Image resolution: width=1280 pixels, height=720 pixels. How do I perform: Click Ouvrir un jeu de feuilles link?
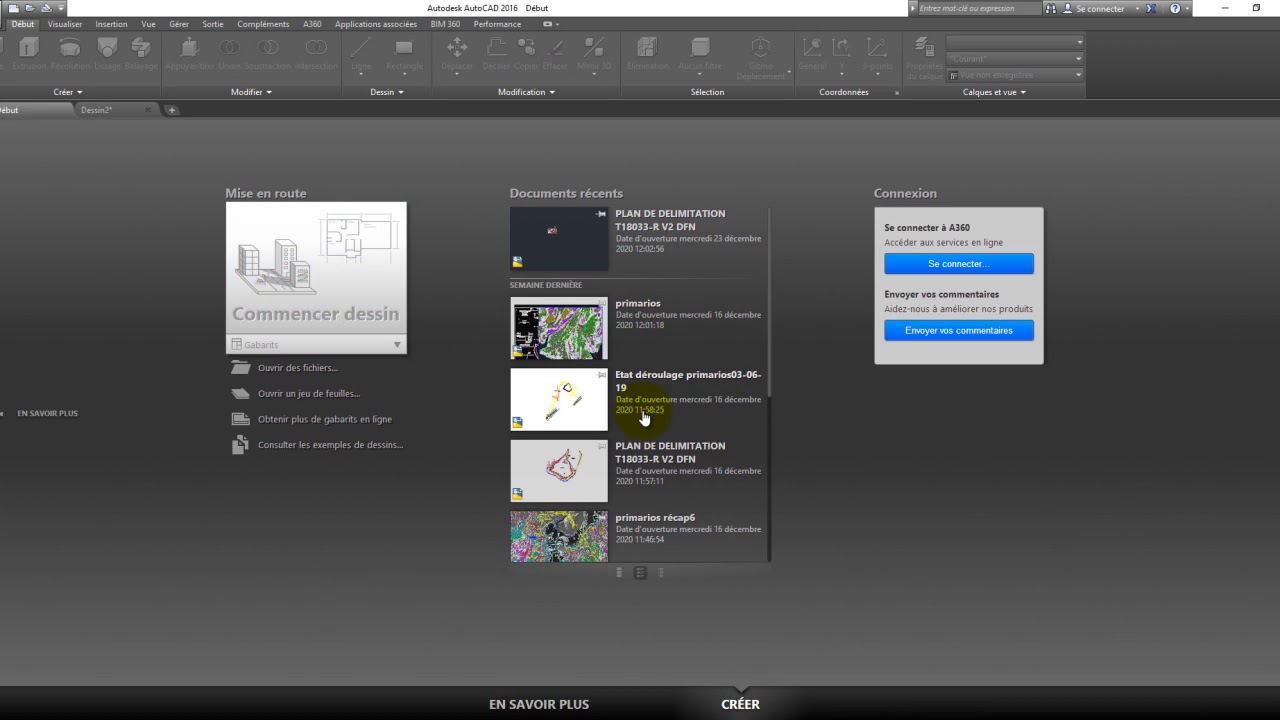pos(309,394)
